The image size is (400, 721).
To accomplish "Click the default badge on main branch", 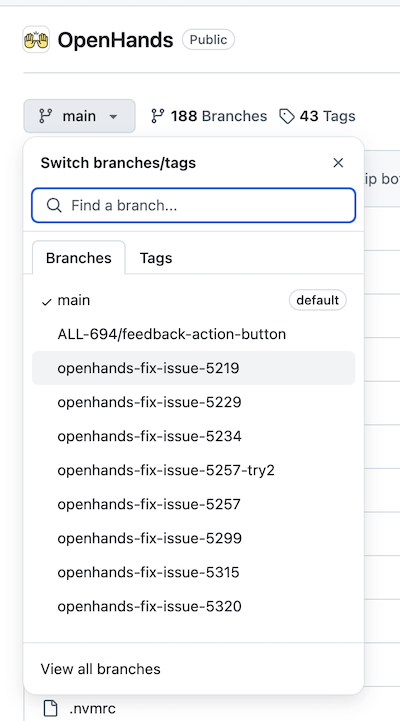I will pyautogui.click(x=318, y=300).
